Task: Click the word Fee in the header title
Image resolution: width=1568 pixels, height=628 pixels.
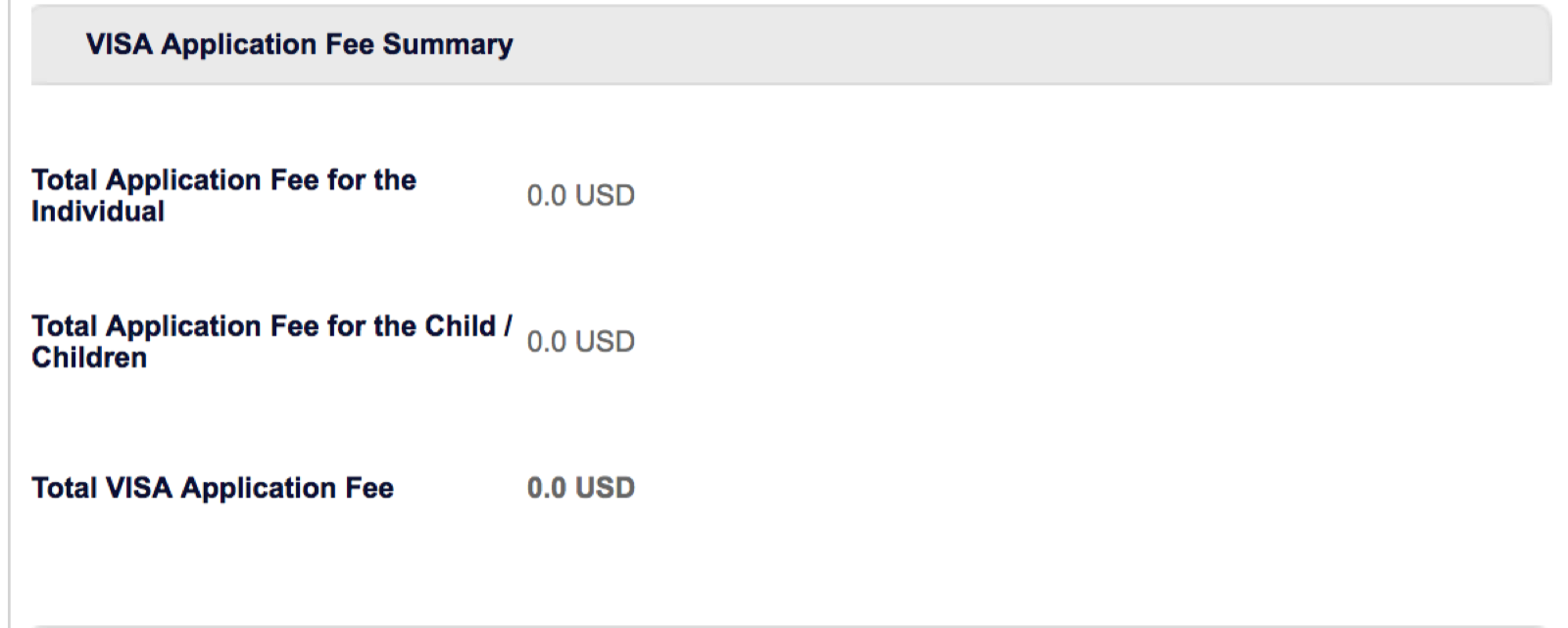Action: coord(351,45)
